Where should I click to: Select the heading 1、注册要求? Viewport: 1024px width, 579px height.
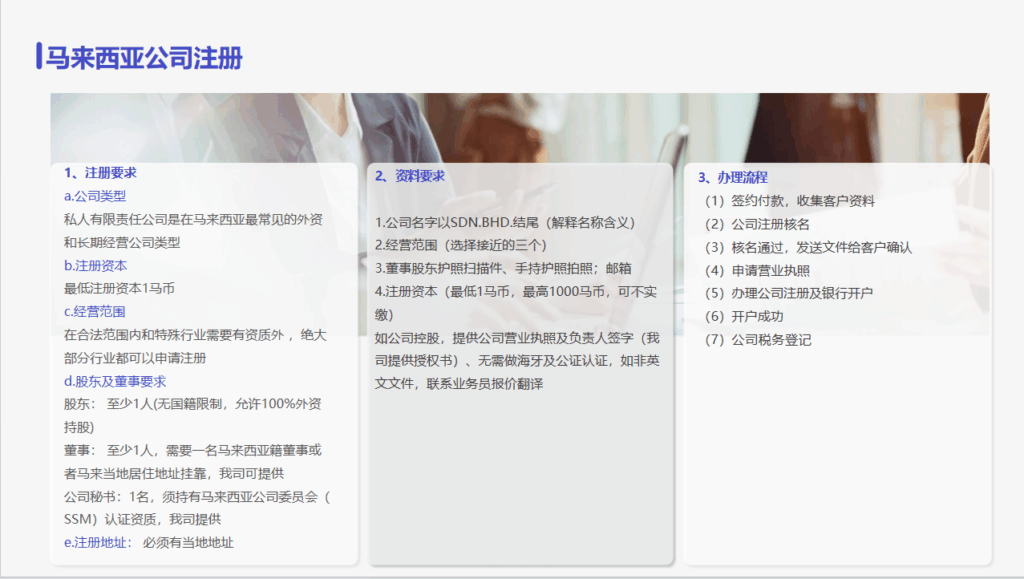(x=100, y=173)
